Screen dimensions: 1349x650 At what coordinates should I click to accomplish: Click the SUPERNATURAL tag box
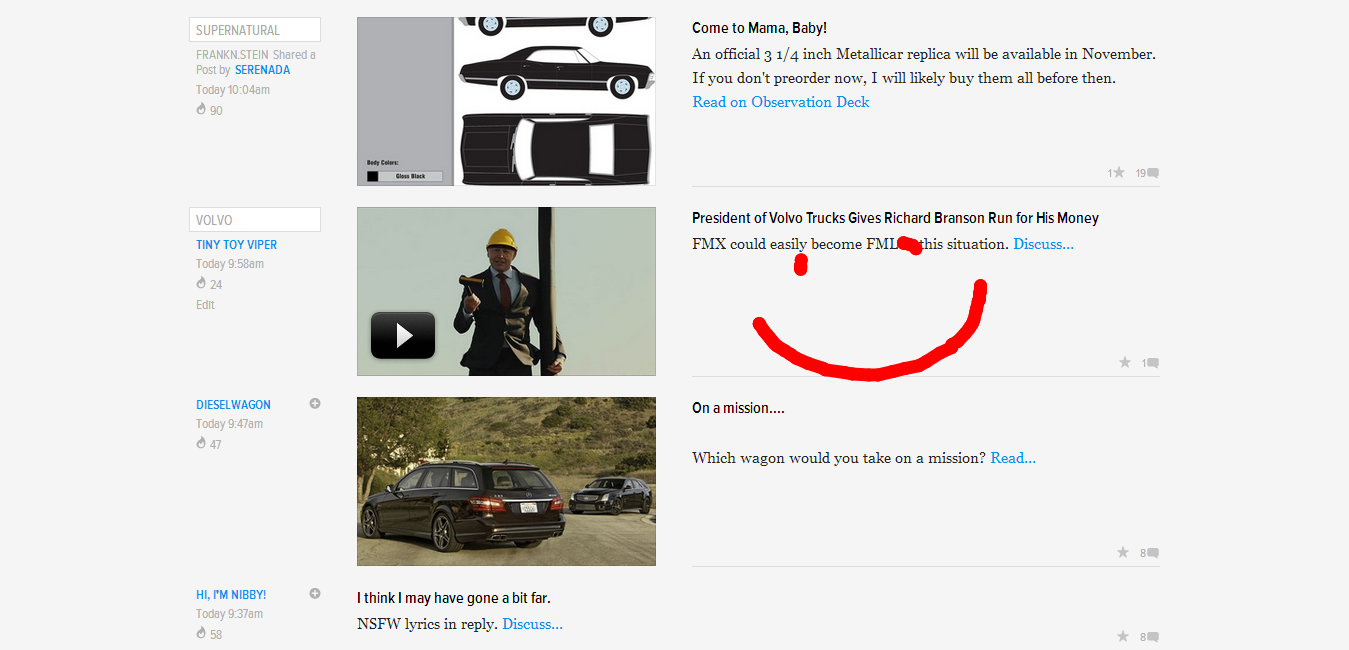[255, 30]
